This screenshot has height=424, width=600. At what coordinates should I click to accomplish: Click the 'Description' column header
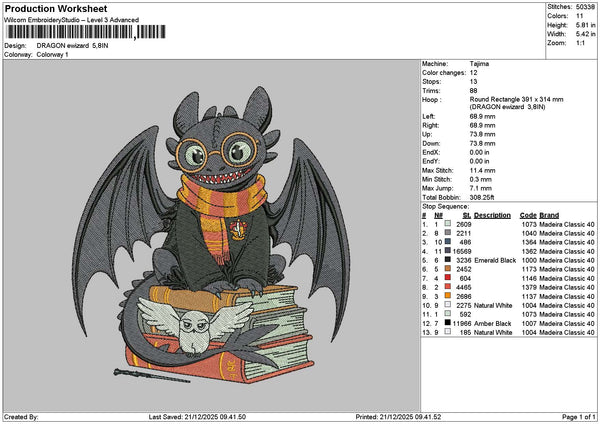click(492, 215)
